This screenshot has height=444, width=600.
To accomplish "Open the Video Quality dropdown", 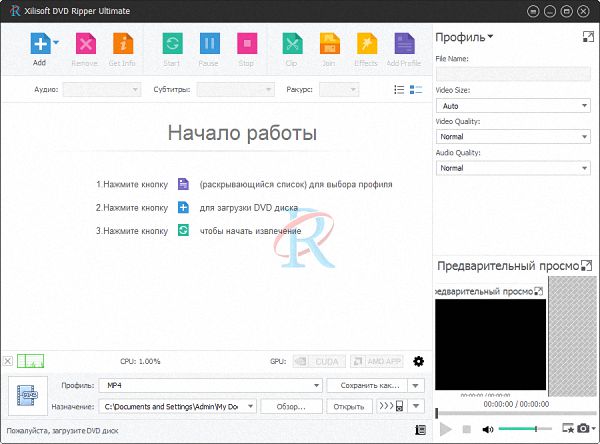I will tap(512, 136).
